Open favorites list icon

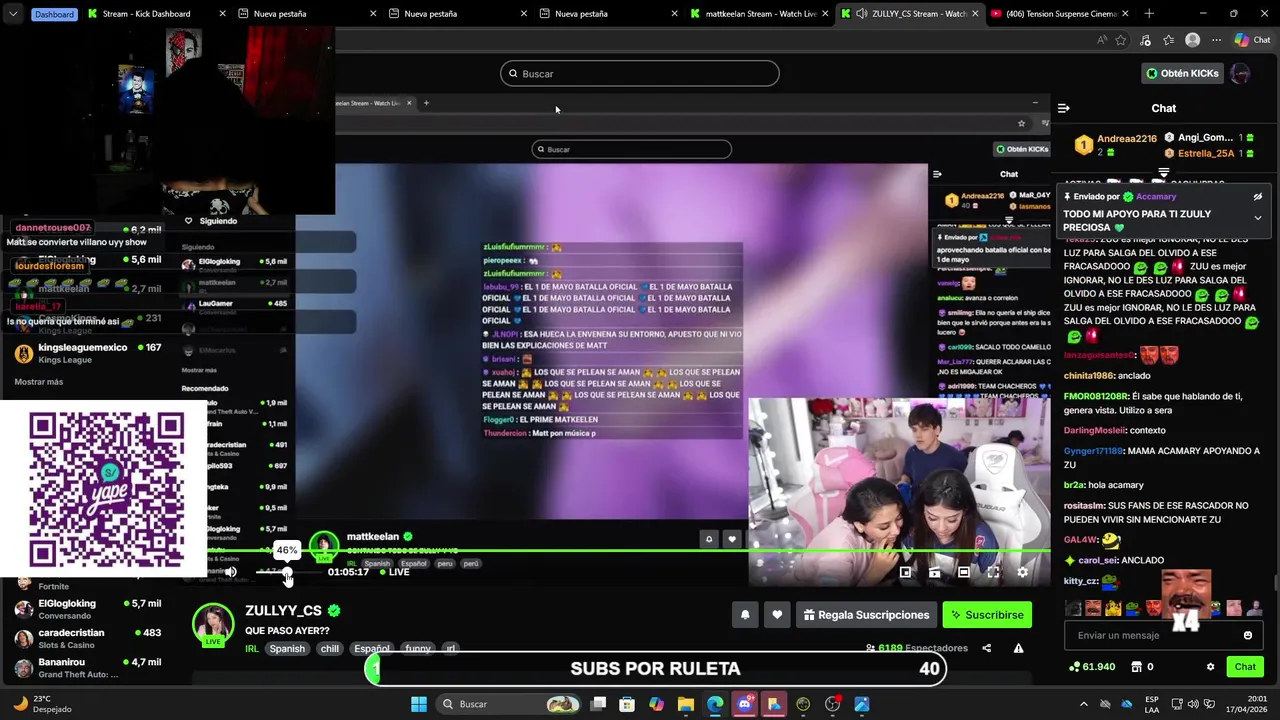point(1169,40)
